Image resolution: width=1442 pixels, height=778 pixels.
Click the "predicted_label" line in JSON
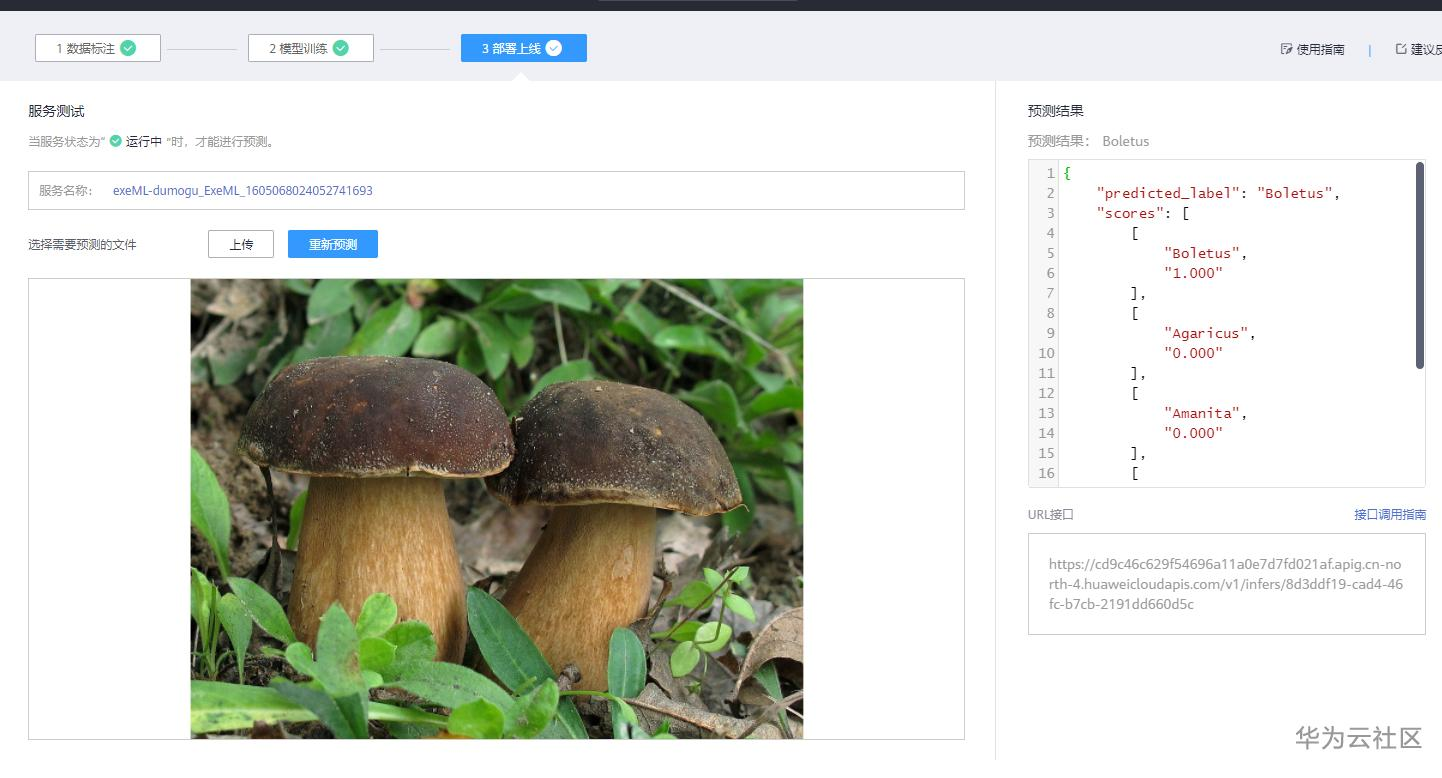point(1218,193)
